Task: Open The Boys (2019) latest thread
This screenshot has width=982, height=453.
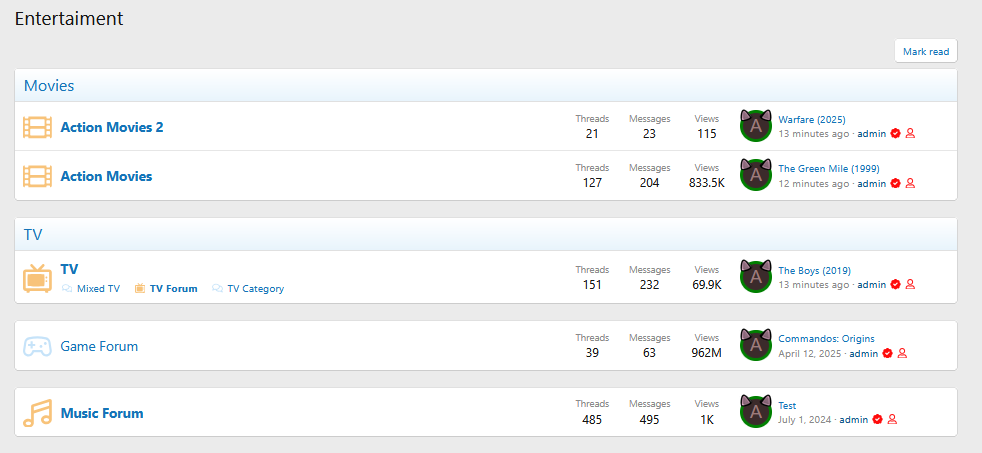Action: coord(814,271)
